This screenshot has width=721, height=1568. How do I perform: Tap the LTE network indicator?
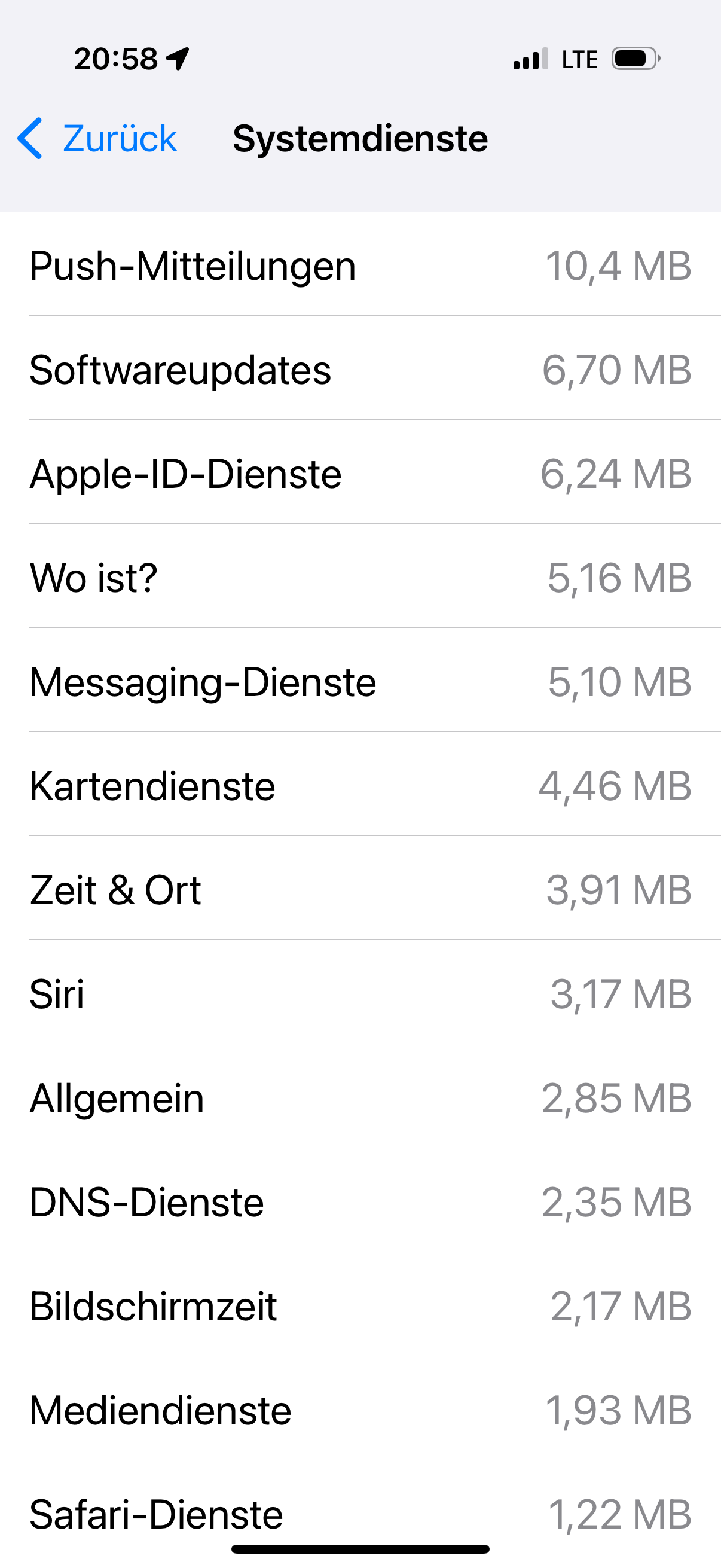[x=579, y=60]
